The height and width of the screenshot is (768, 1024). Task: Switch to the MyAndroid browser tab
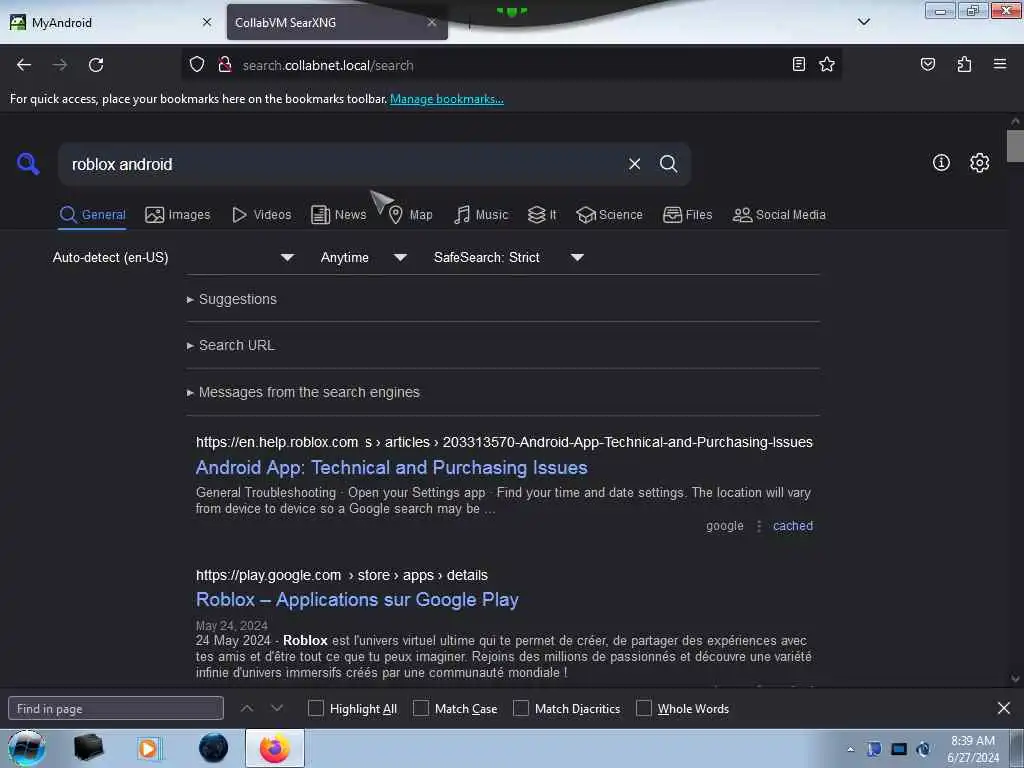click(111, 22)
